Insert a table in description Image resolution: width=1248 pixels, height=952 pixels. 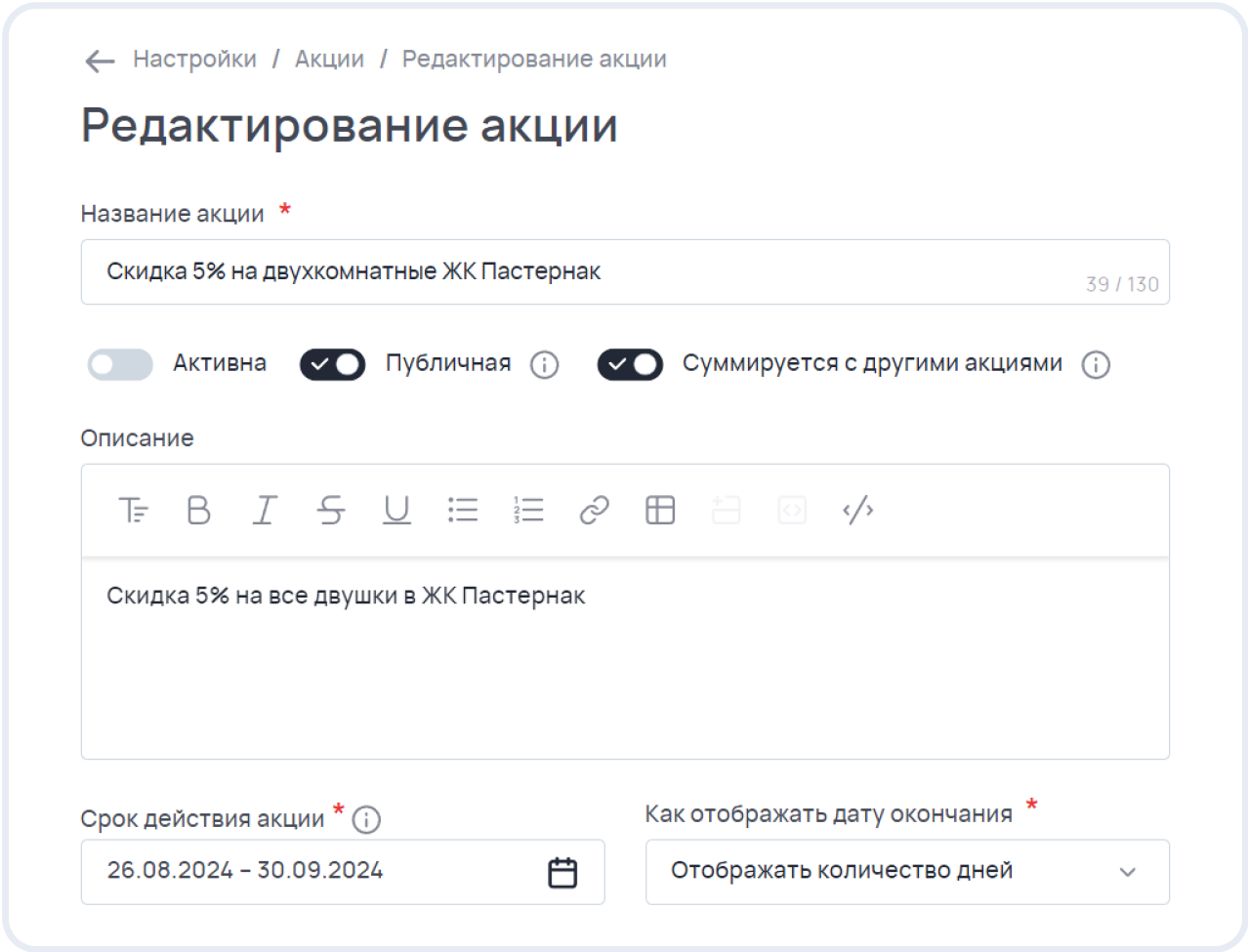pyautogui.click(x=660, y=511)
